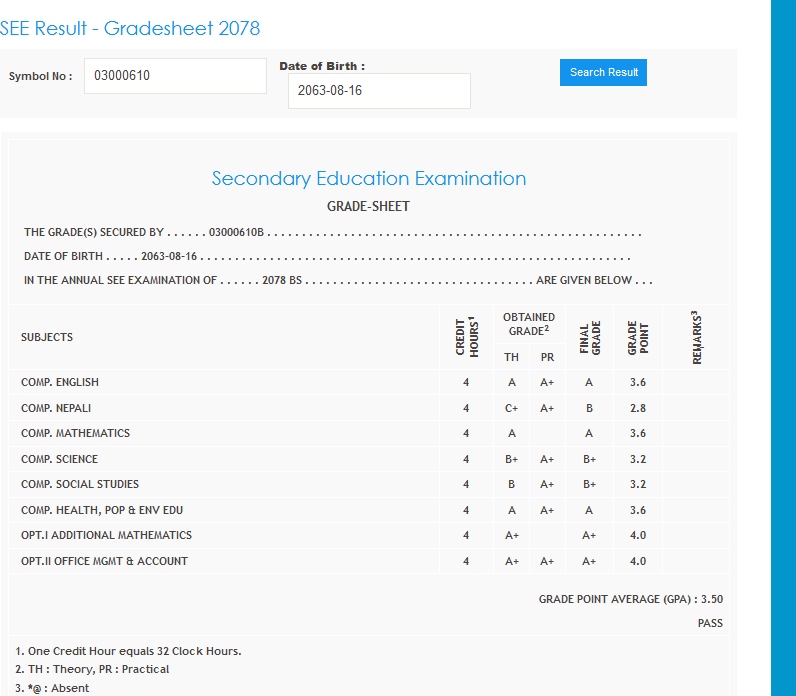Click the SEE Result - Gradesheet 2078 heading
The image size is (796, 696).
[x=130, y=28]
